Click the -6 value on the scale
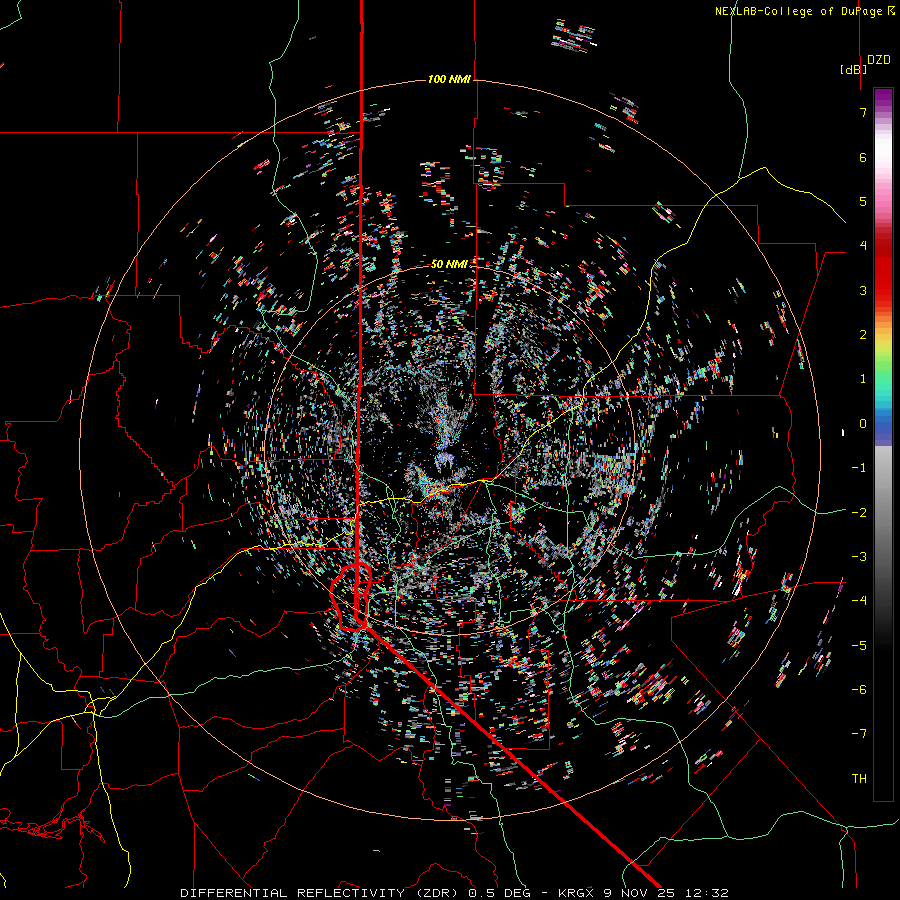This screenshot has height=900, width=900. [x=859, y=690]
